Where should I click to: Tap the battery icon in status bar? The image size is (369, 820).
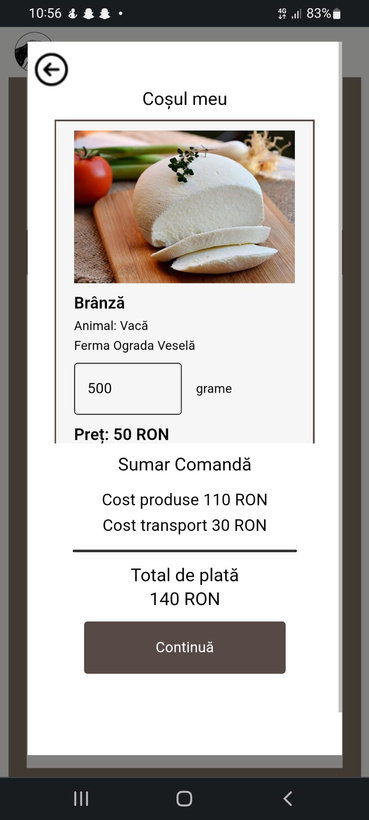[337, 14]
